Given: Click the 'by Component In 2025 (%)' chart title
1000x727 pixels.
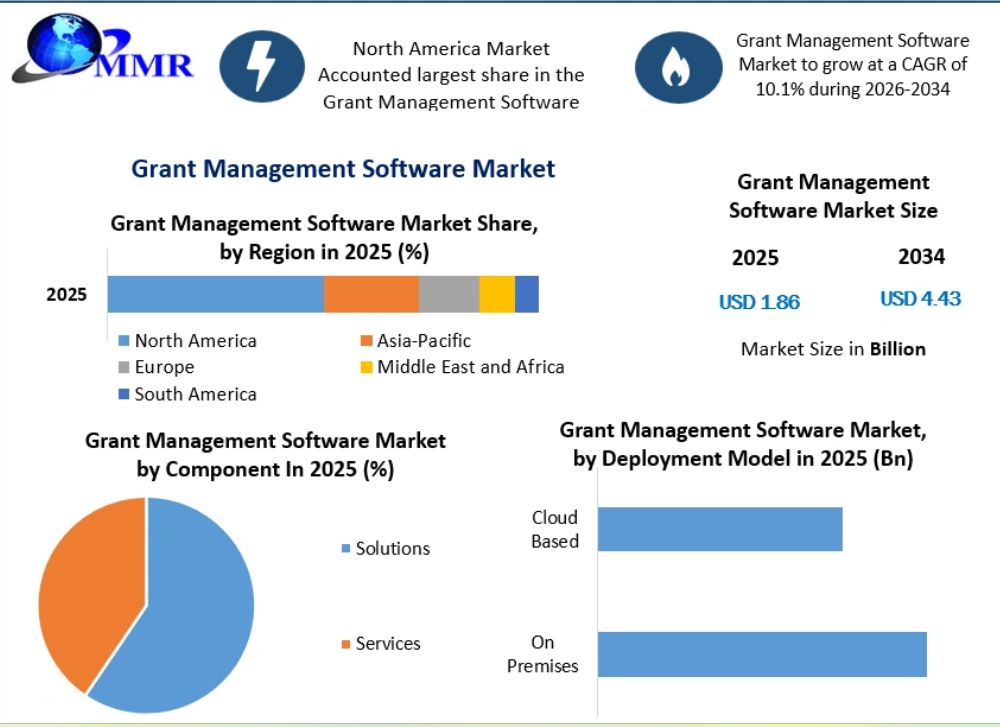Looking at the screenshot, I should coord(265,469).
